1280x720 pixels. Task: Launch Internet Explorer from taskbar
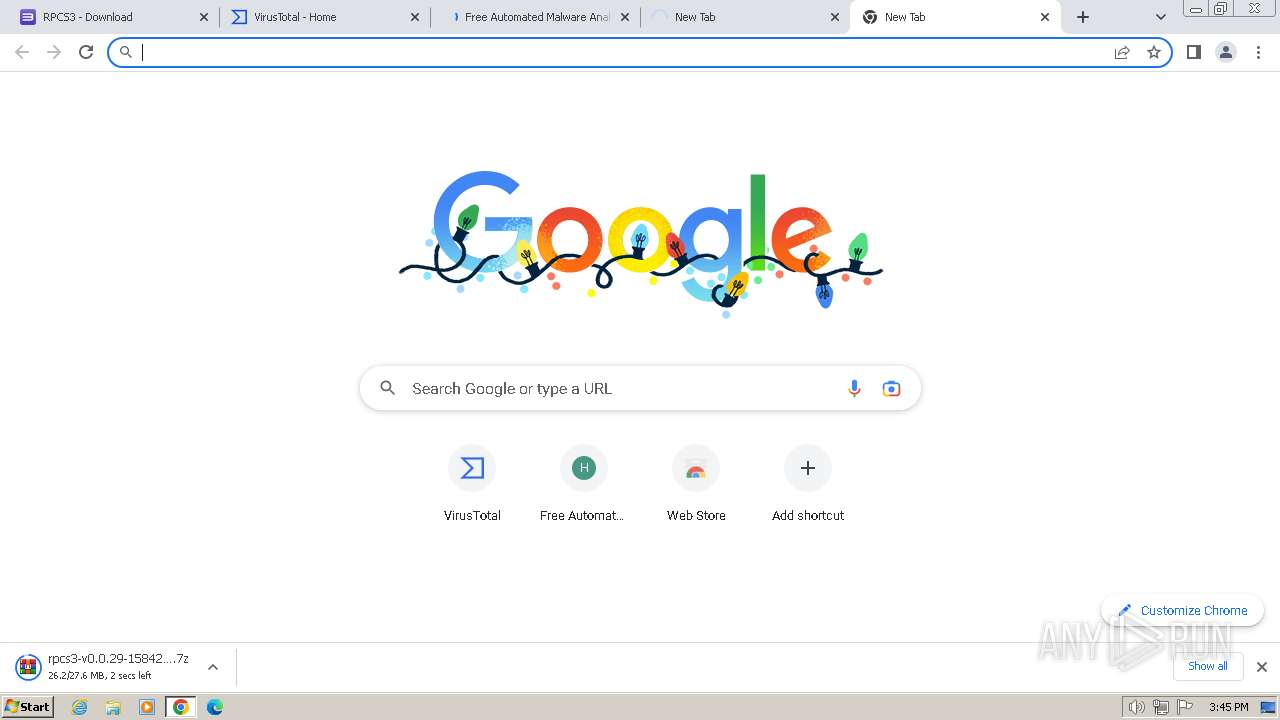coord(80,707)
